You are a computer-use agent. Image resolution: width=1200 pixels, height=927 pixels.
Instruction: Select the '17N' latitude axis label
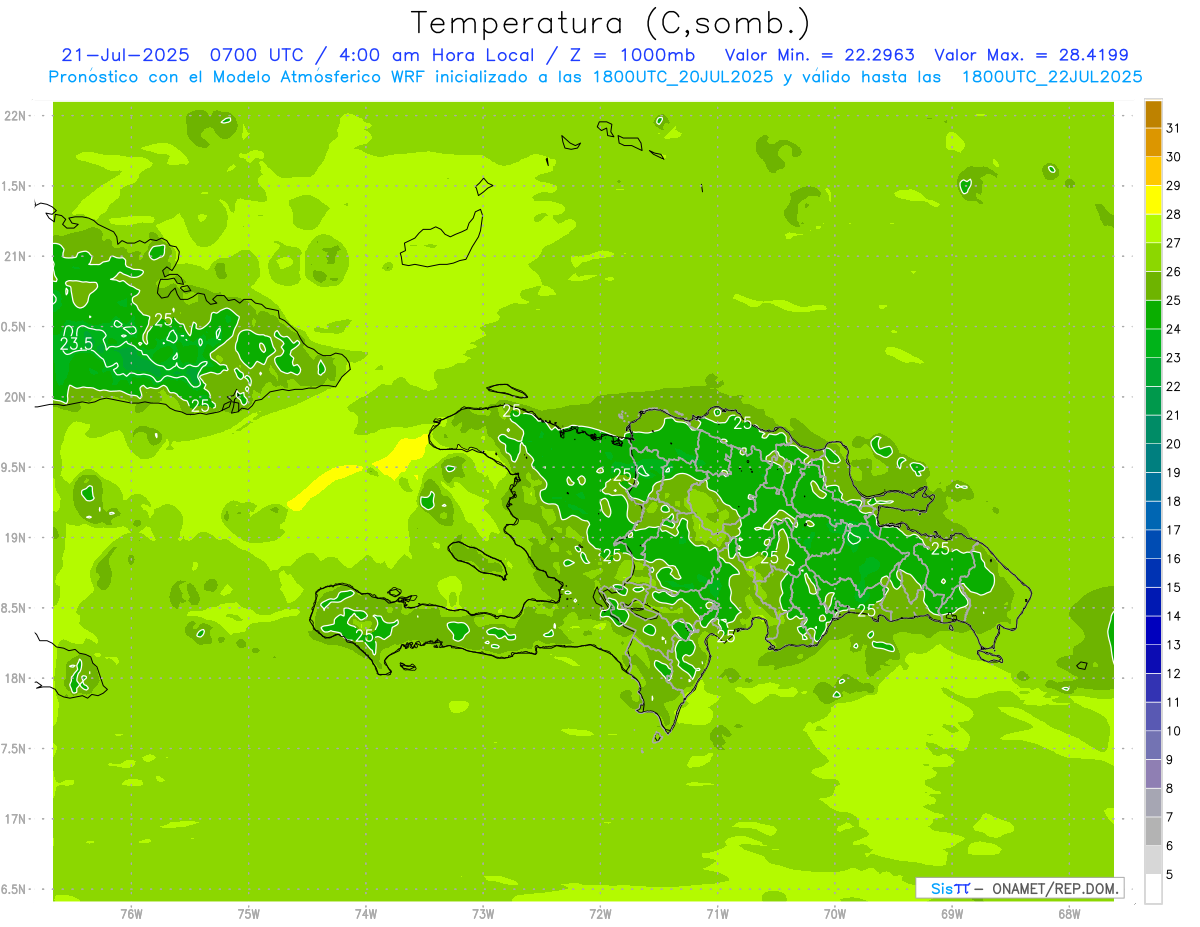[x=15, y=819]
